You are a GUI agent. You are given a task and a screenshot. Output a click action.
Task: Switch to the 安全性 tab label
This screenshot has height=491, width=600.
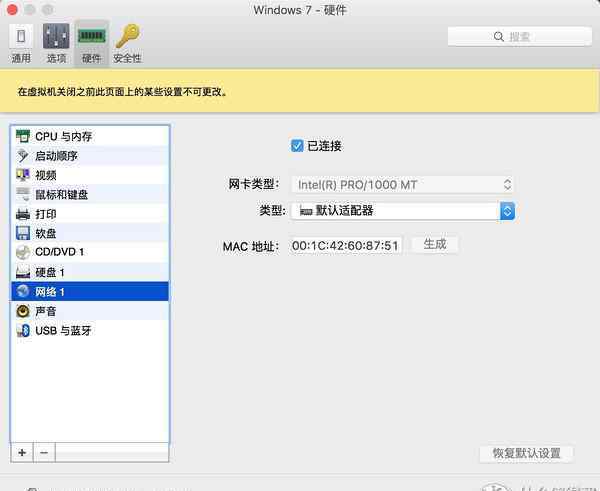(127, 58)
